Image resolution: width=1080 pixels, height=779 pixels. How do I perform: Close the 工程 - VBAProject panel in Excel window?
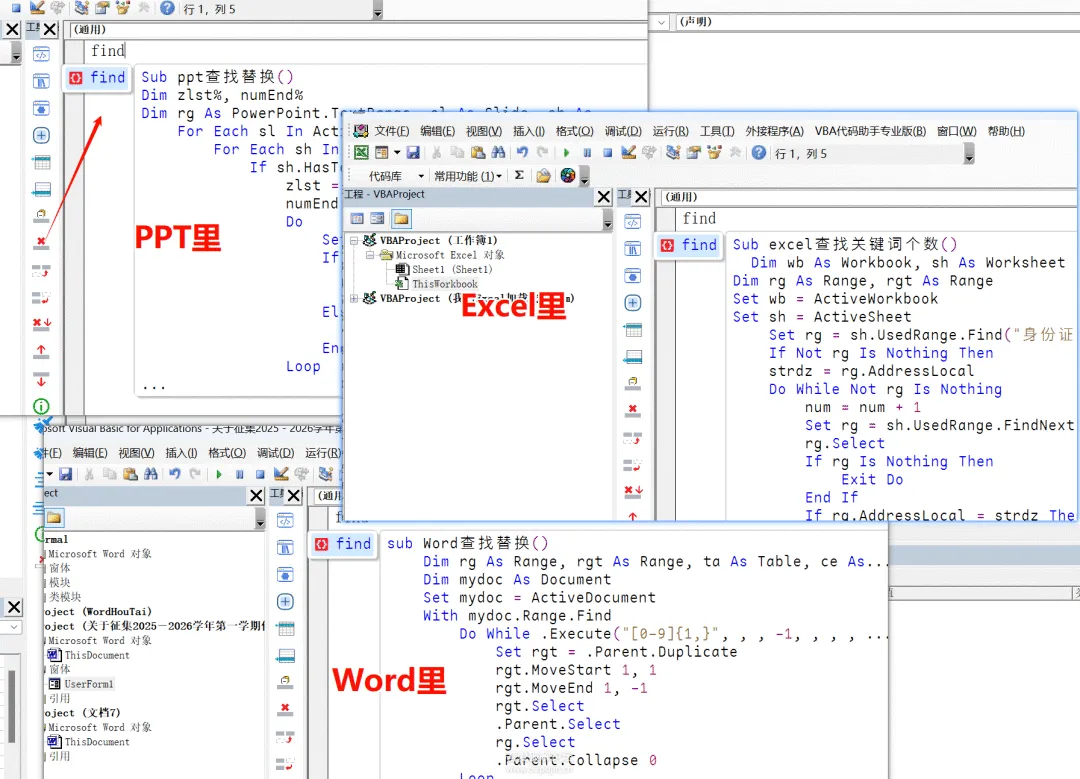[x=604, y=196]
